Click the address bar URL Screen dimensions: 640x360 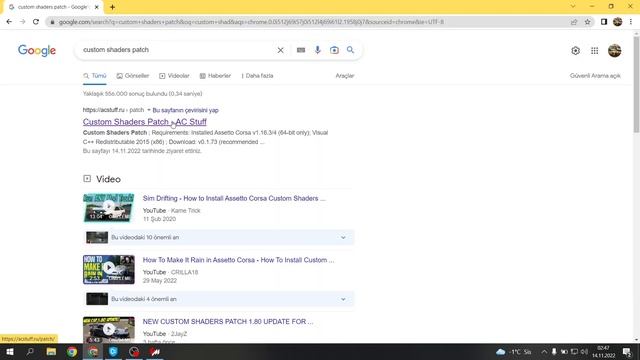click(x=251, y=22)
